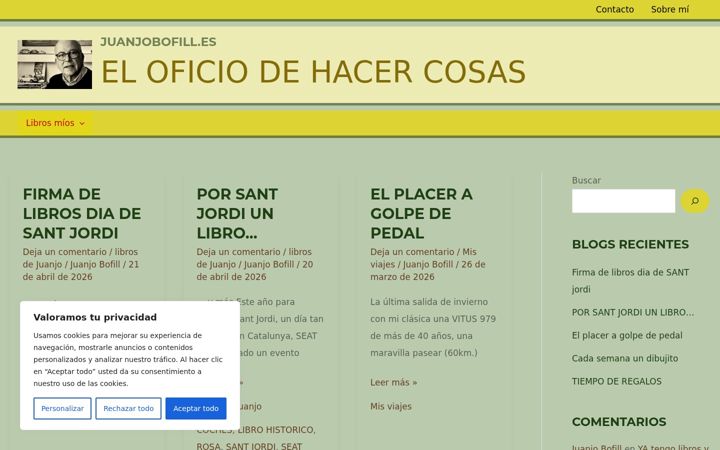Open LIBRO HISTORICO tag link
Image resolution: width=720 pixels, height=450 pixels.
tap(276, 430)
